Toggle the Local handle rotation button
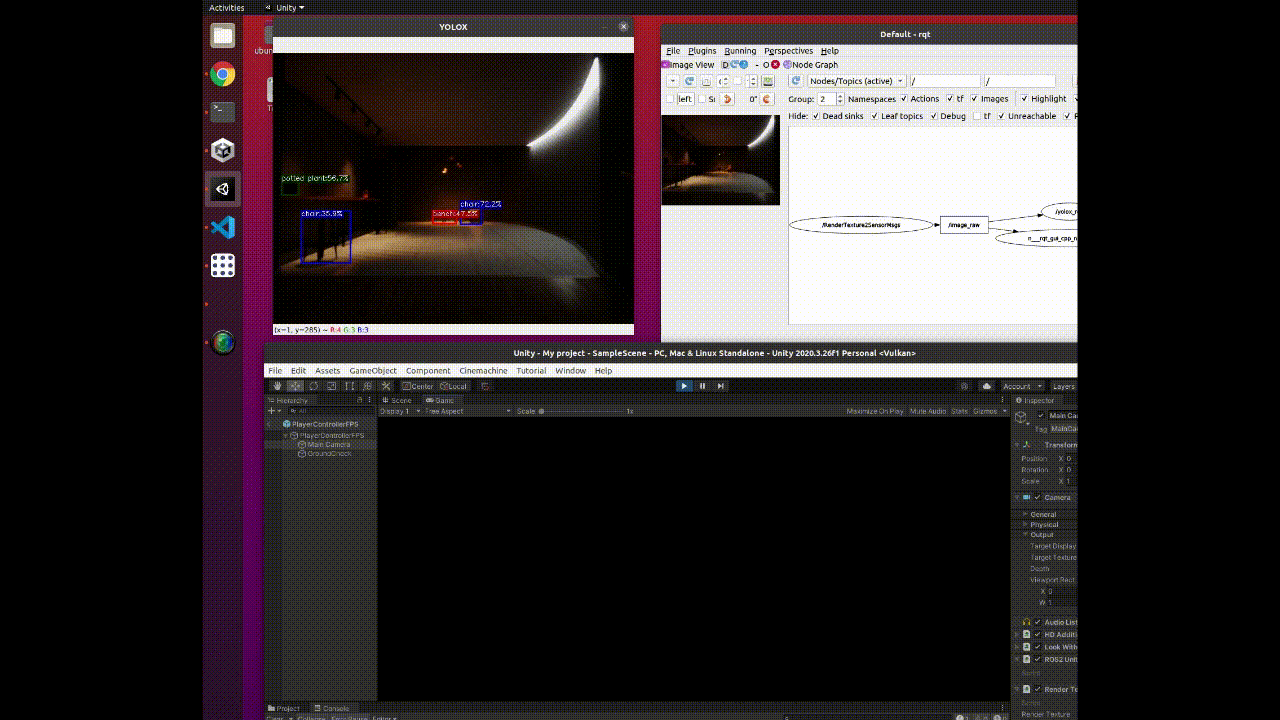1280x720 pixels. [x=454, y=386]
